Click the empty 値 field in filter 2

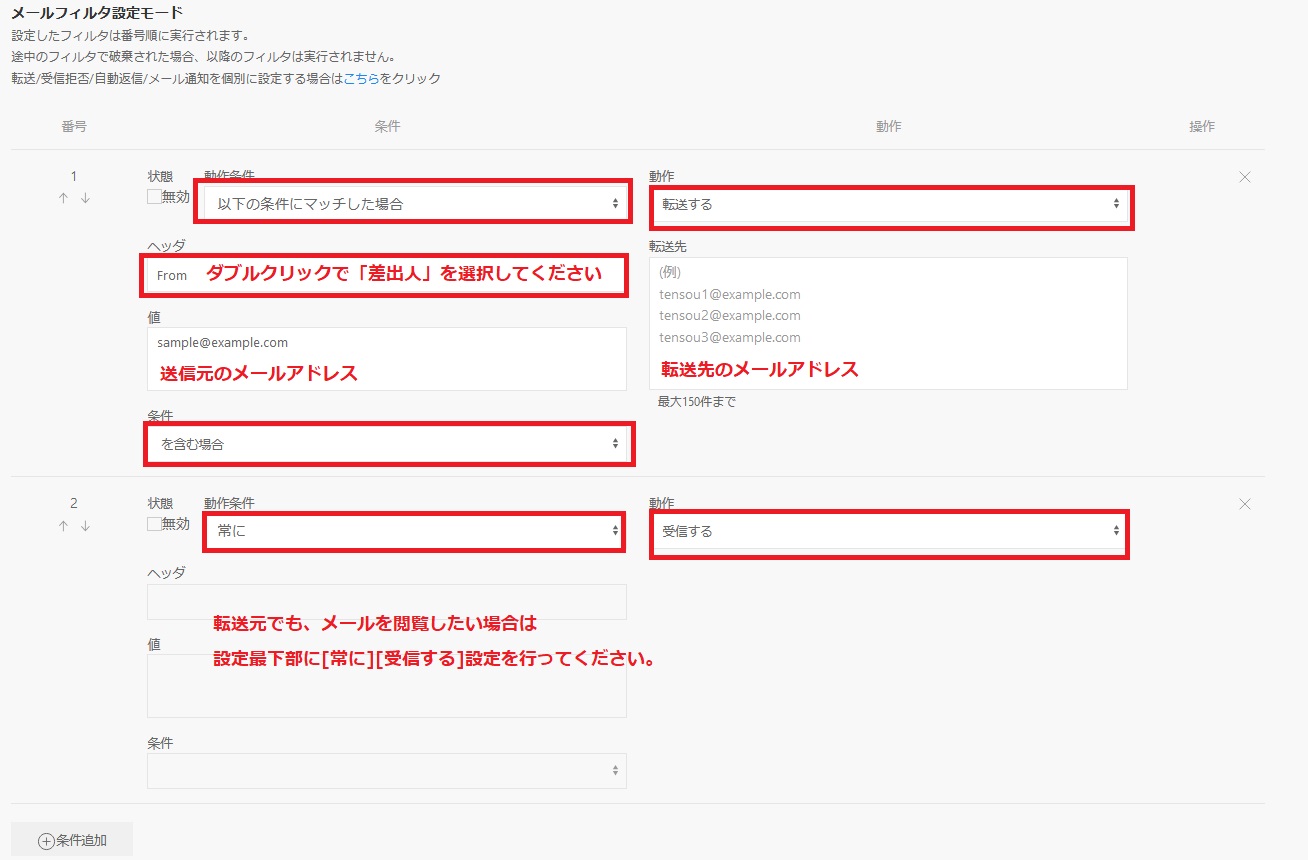(387, 686)
